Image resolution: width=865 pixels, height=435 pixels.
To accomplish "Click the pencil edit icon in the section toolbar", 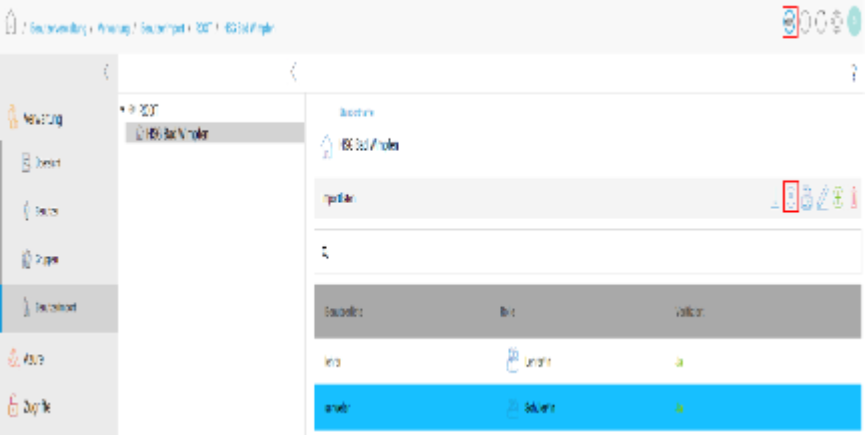I will [822, 198].
